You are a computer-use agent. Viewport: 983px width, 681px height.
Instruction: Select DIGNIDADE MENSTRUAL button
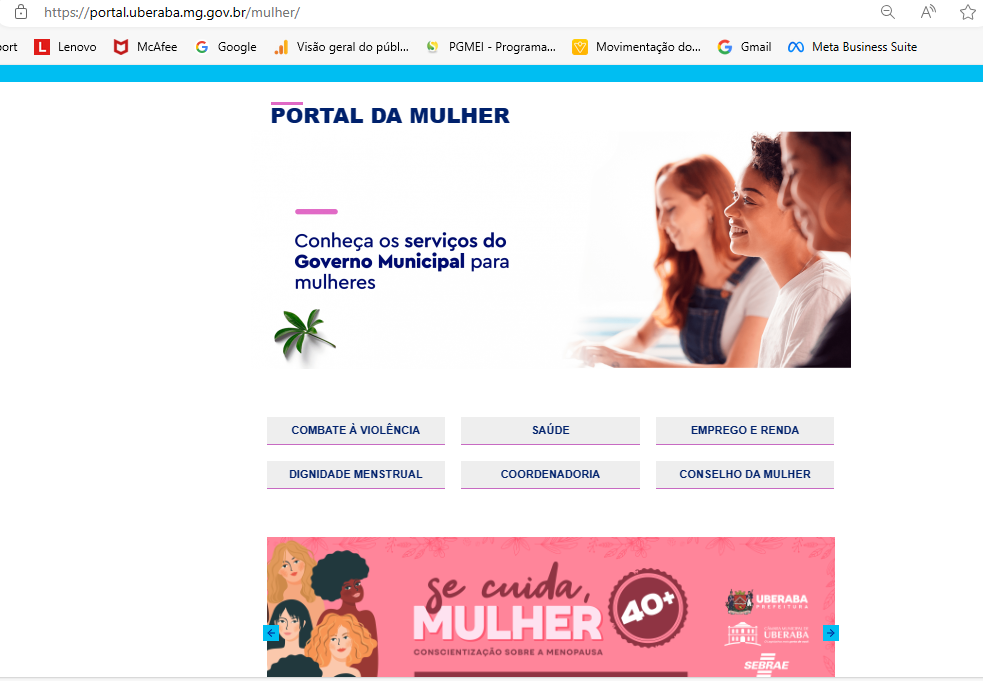tap(355, 475)
